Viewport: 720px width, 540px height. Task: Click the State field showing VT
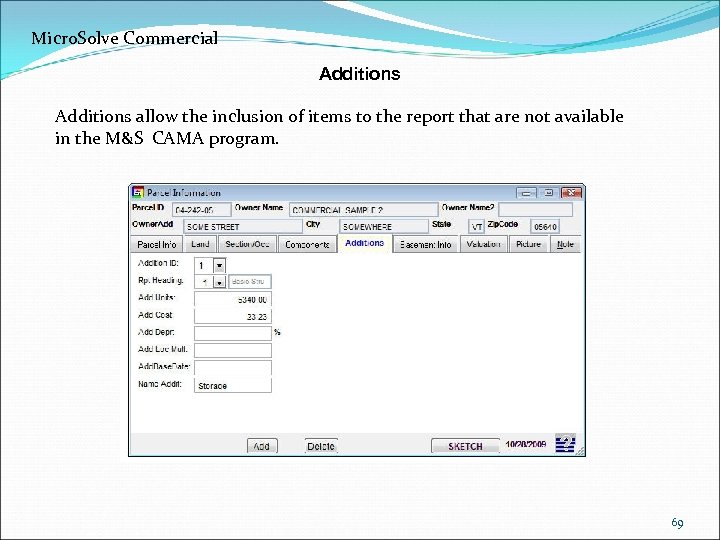point(476,226)
